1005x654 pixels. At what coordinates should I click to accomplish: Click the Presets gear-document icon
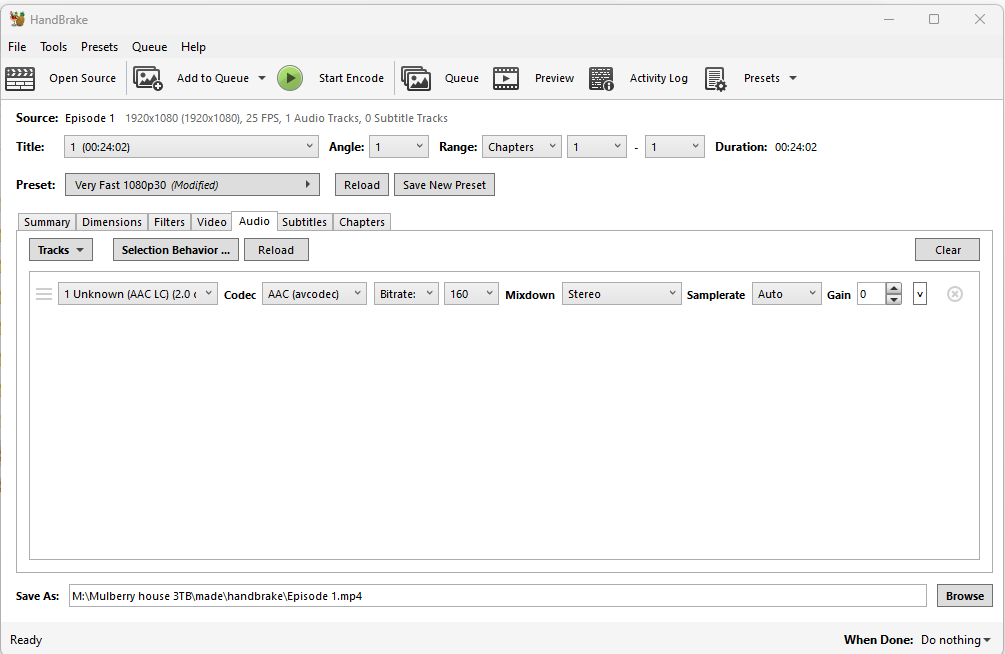[715, 79]
